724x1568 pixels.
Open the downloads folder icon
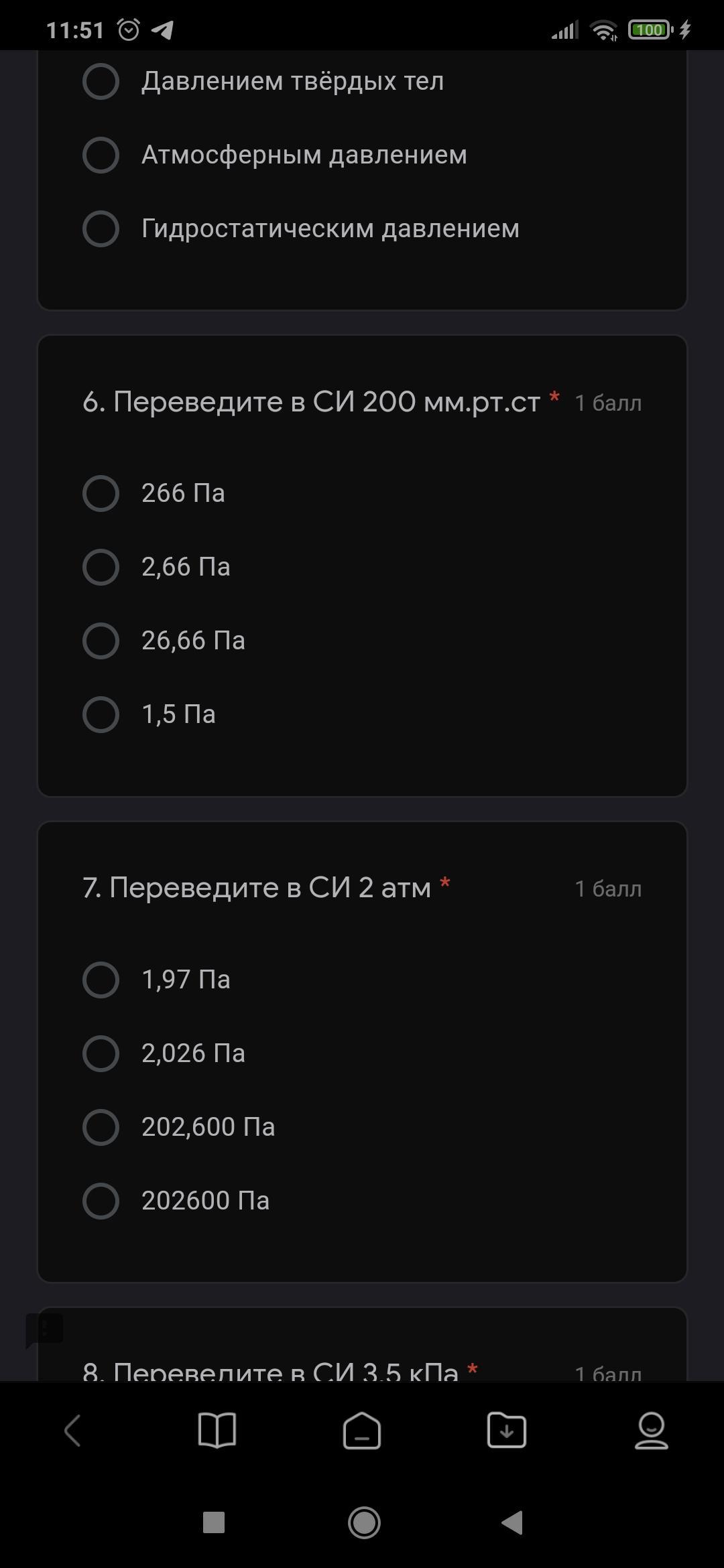pyautogui.click(x=507, y=1431)
